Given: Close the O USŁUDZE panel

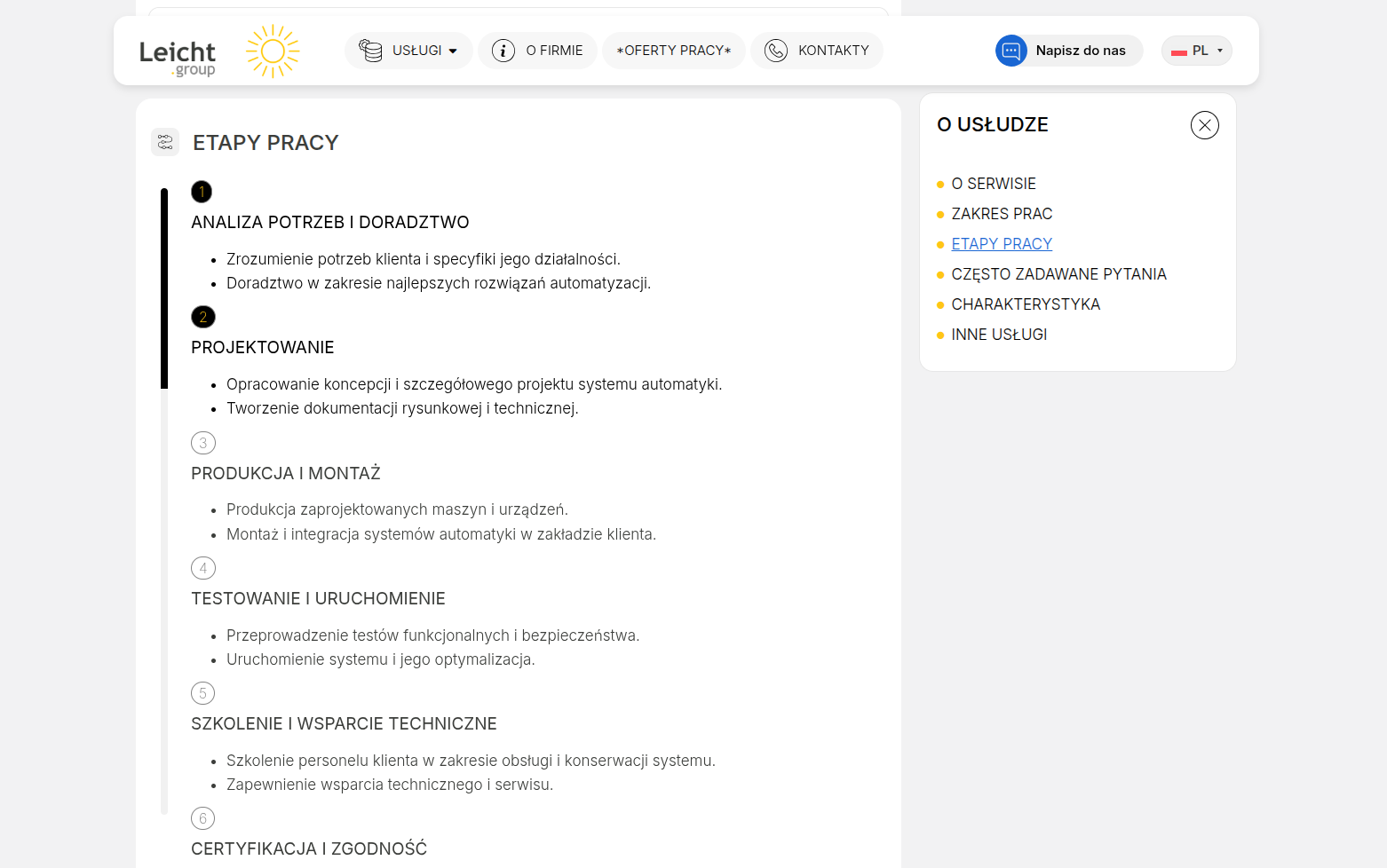Looking at the screenshot, I should pyautogui.click(x=1204, y=125).
